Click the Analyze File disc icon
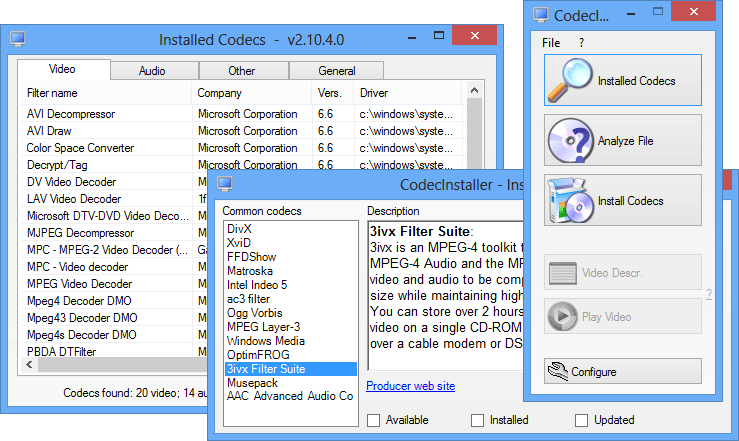Image resolution: width=739 pixels, height=441 pixels. click(571, 140)
